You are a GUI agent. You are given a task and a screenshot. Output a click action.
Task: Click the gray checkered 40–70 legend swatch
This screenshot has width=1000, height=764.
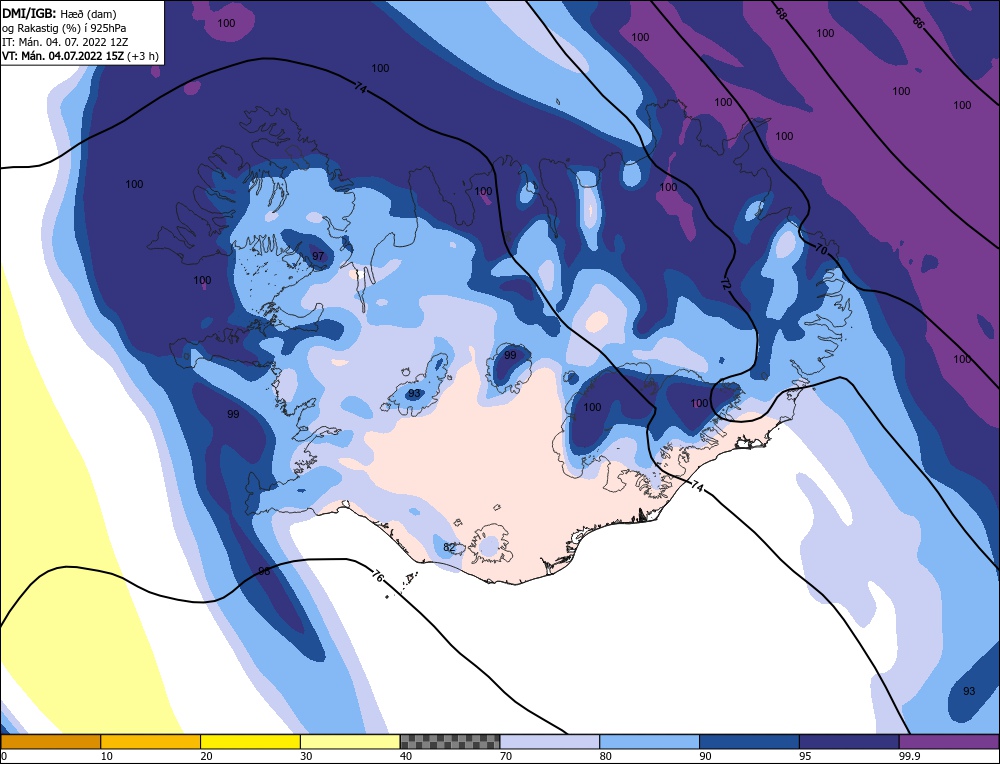tap(450, 741)
